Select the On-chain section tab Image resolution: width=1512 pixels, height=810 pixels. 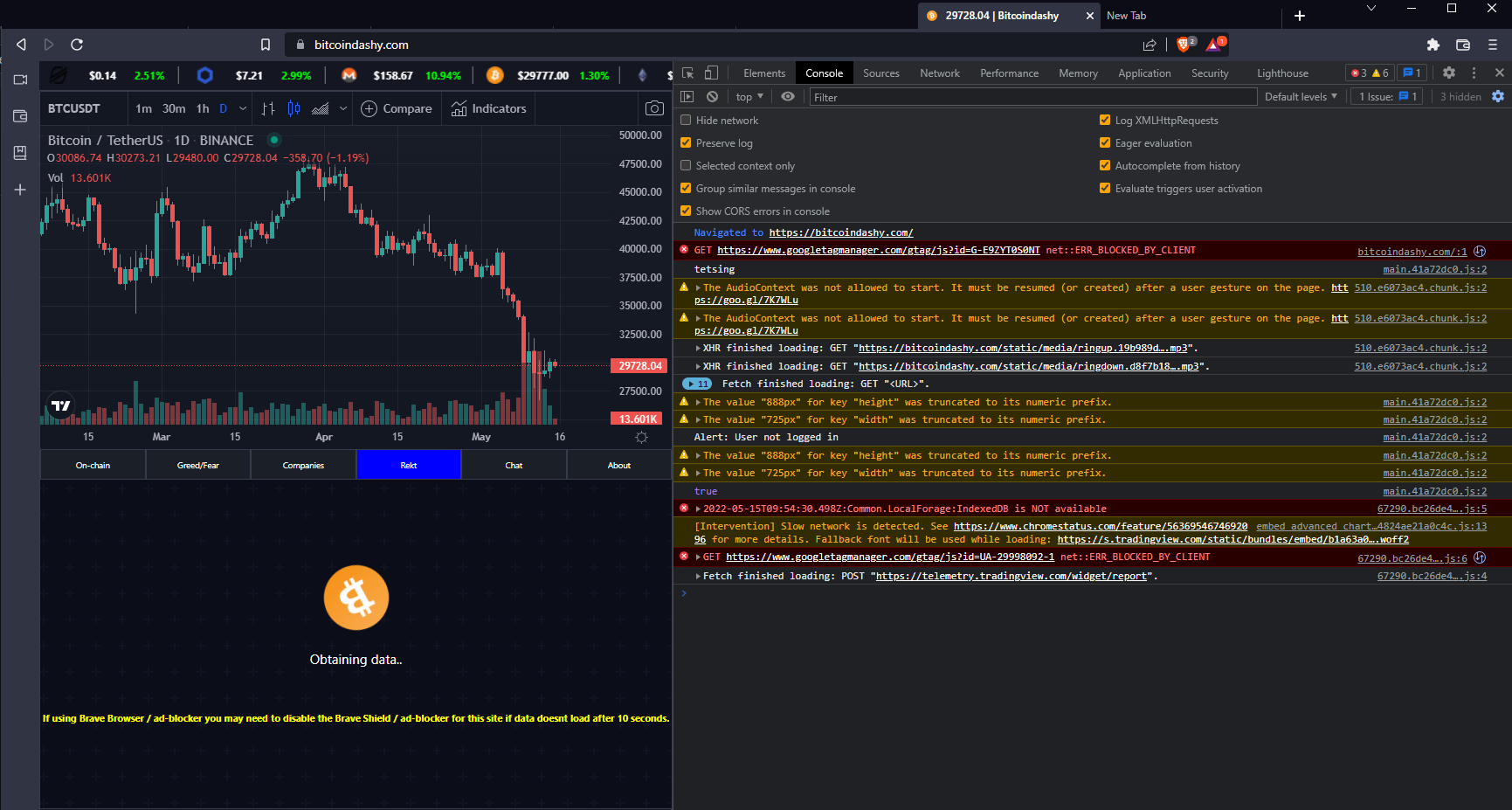tap(93, 466)
